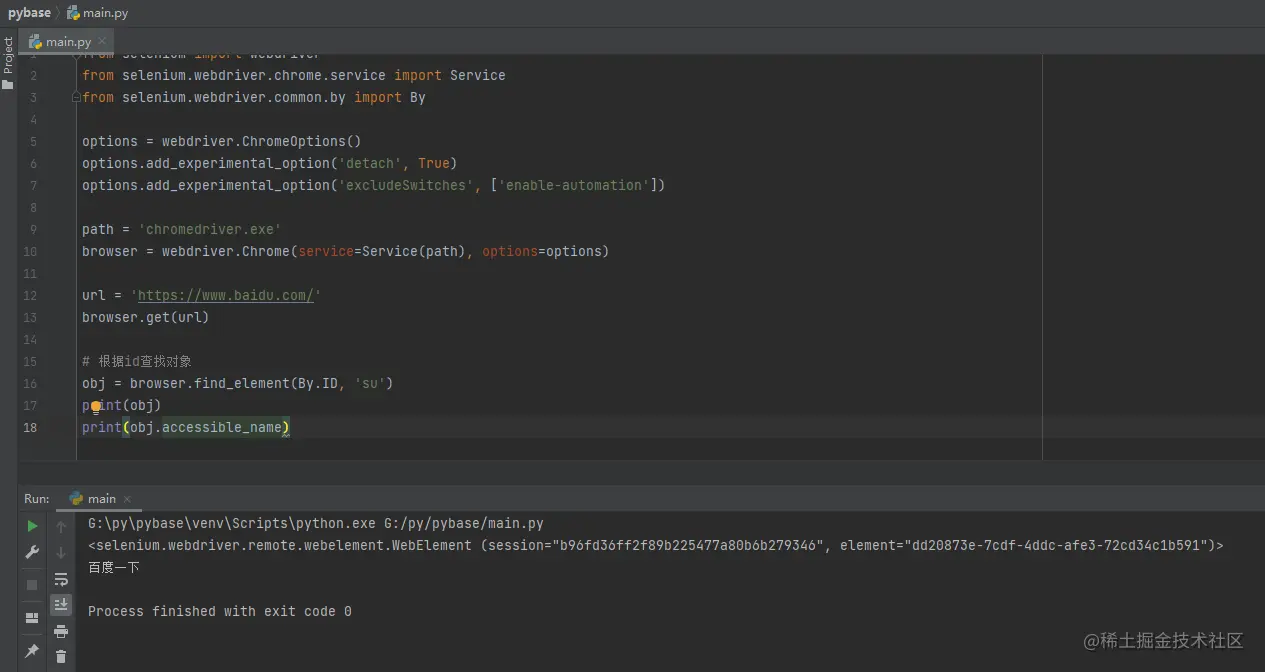
Task: Click the 根据id查找对象 comment line
Action: point(137,362)
